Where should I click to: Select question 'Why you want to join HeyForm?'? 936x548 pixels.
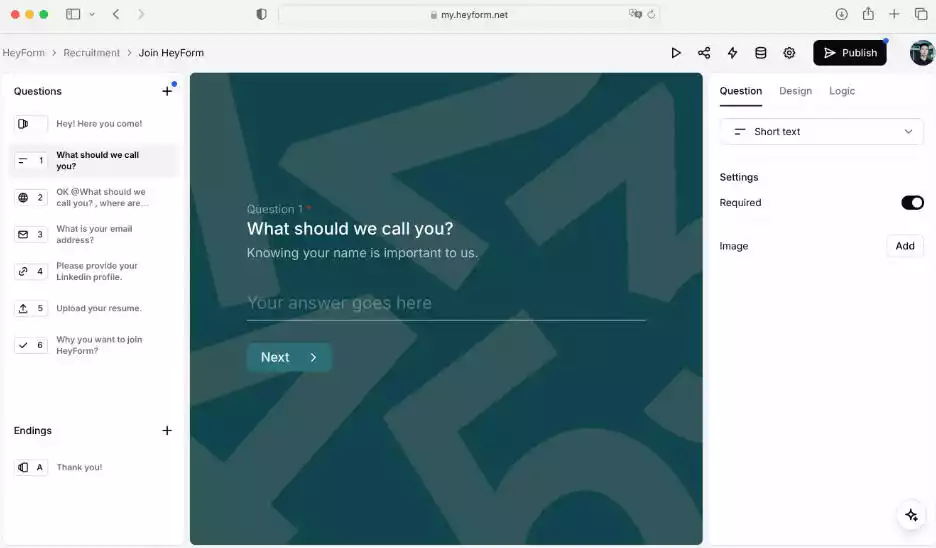pos(94,345)
